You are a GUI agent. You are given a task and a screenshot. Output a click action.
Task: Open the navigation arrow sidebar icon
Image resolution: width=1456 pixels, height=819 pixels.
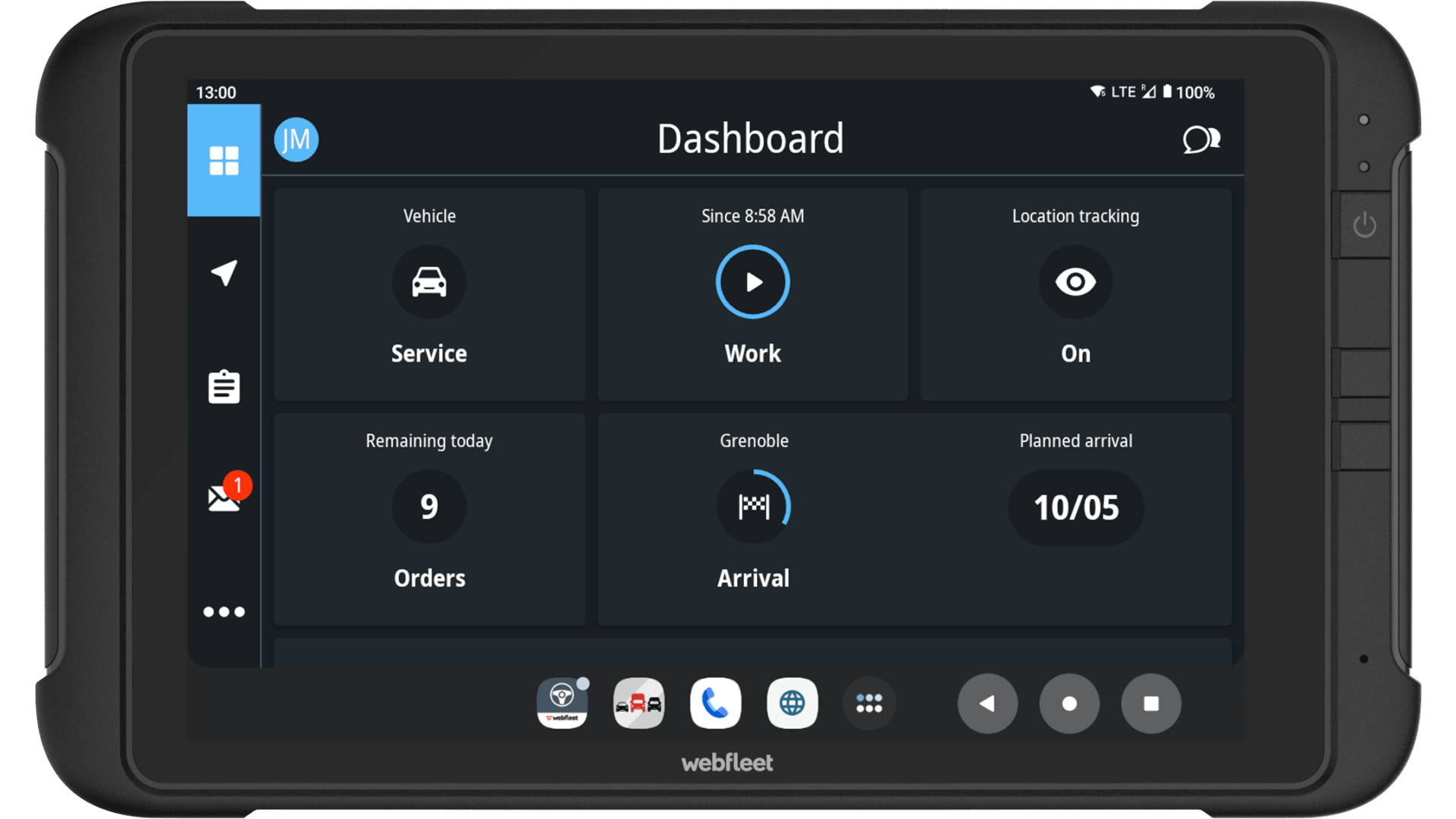[x=224, y=273]
